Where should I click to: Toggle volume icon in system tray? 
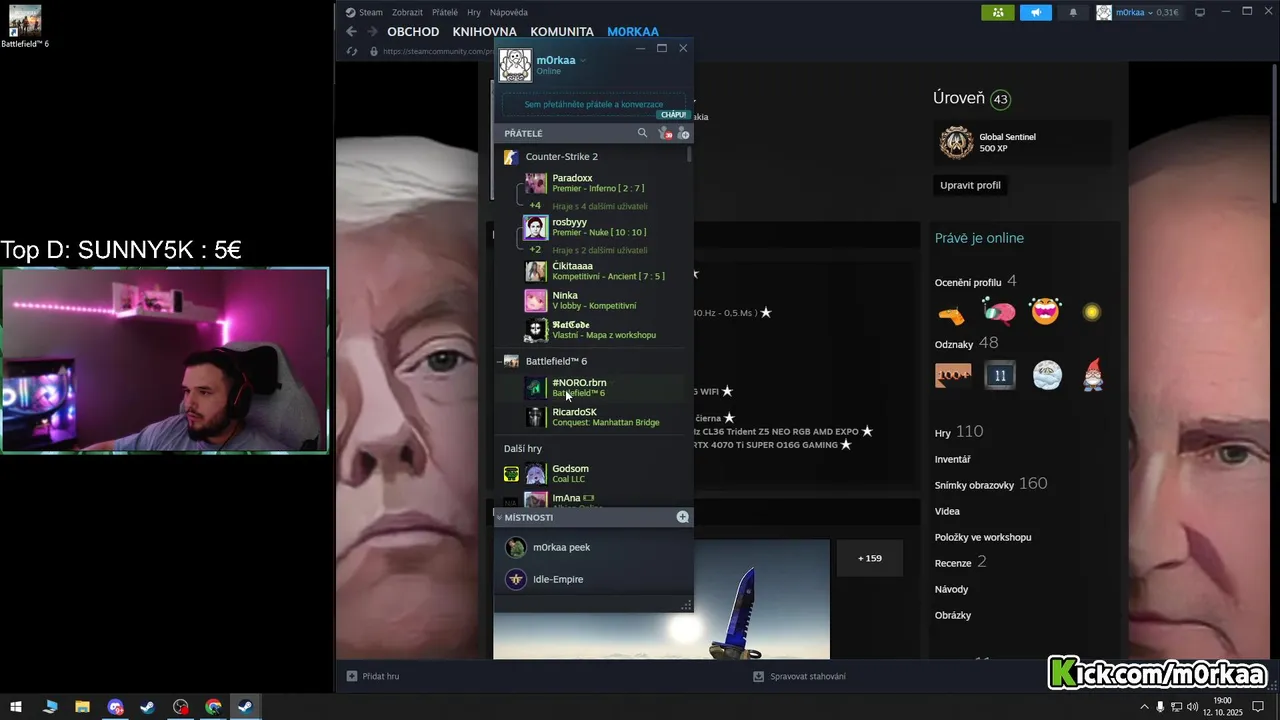pos(1192,707)
